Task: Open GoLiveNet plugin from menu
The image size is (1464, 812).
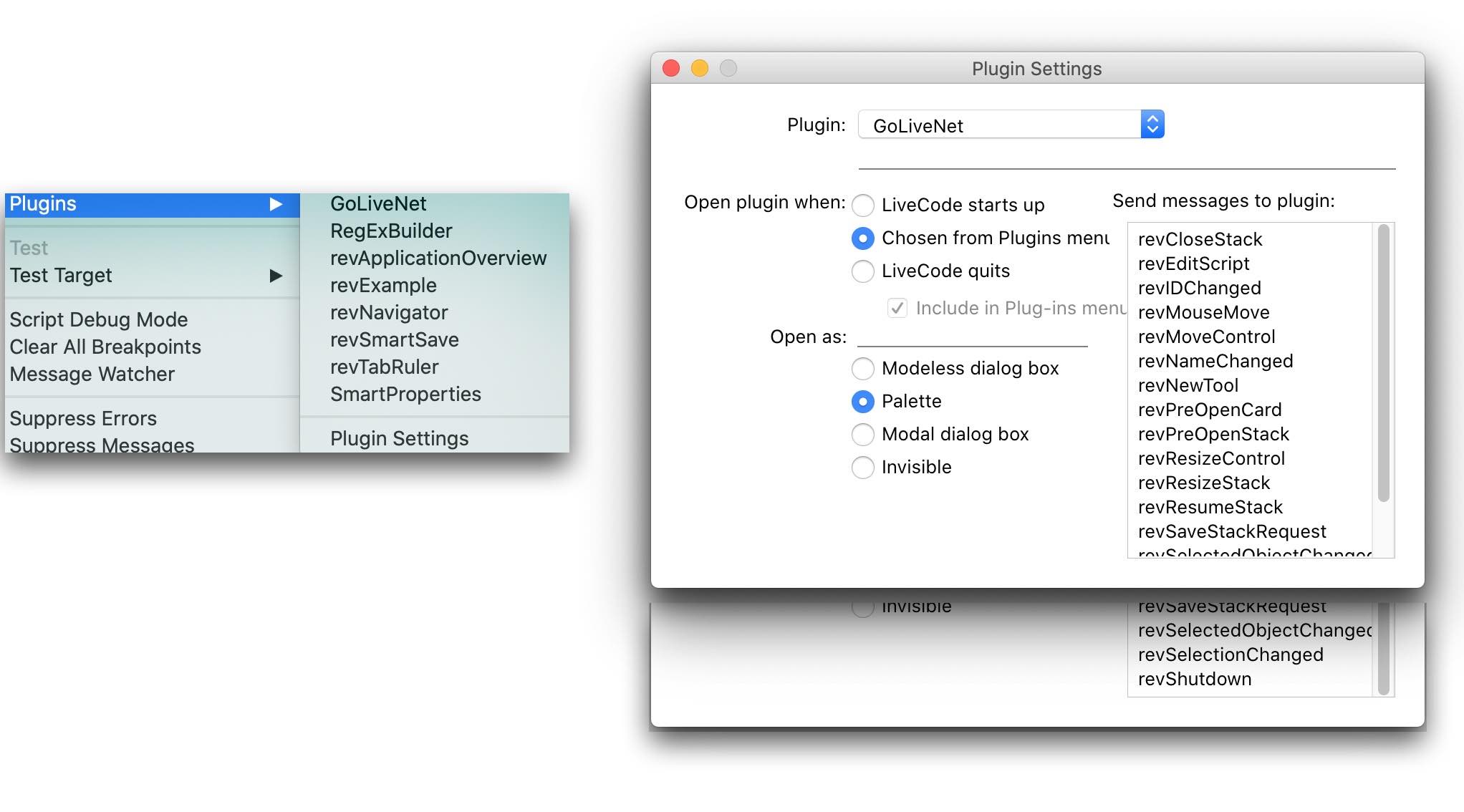Action: [378, 204]
